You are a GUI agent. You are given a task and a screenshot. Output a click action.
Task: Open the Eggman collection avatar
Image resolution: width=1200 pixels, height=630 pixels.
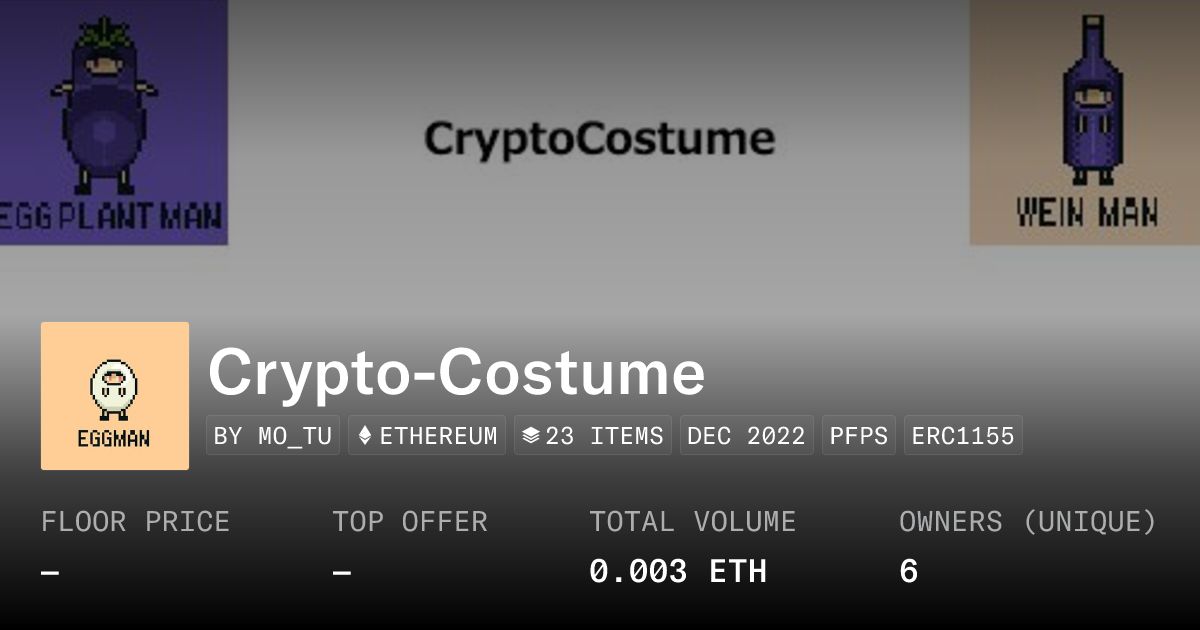115,396
